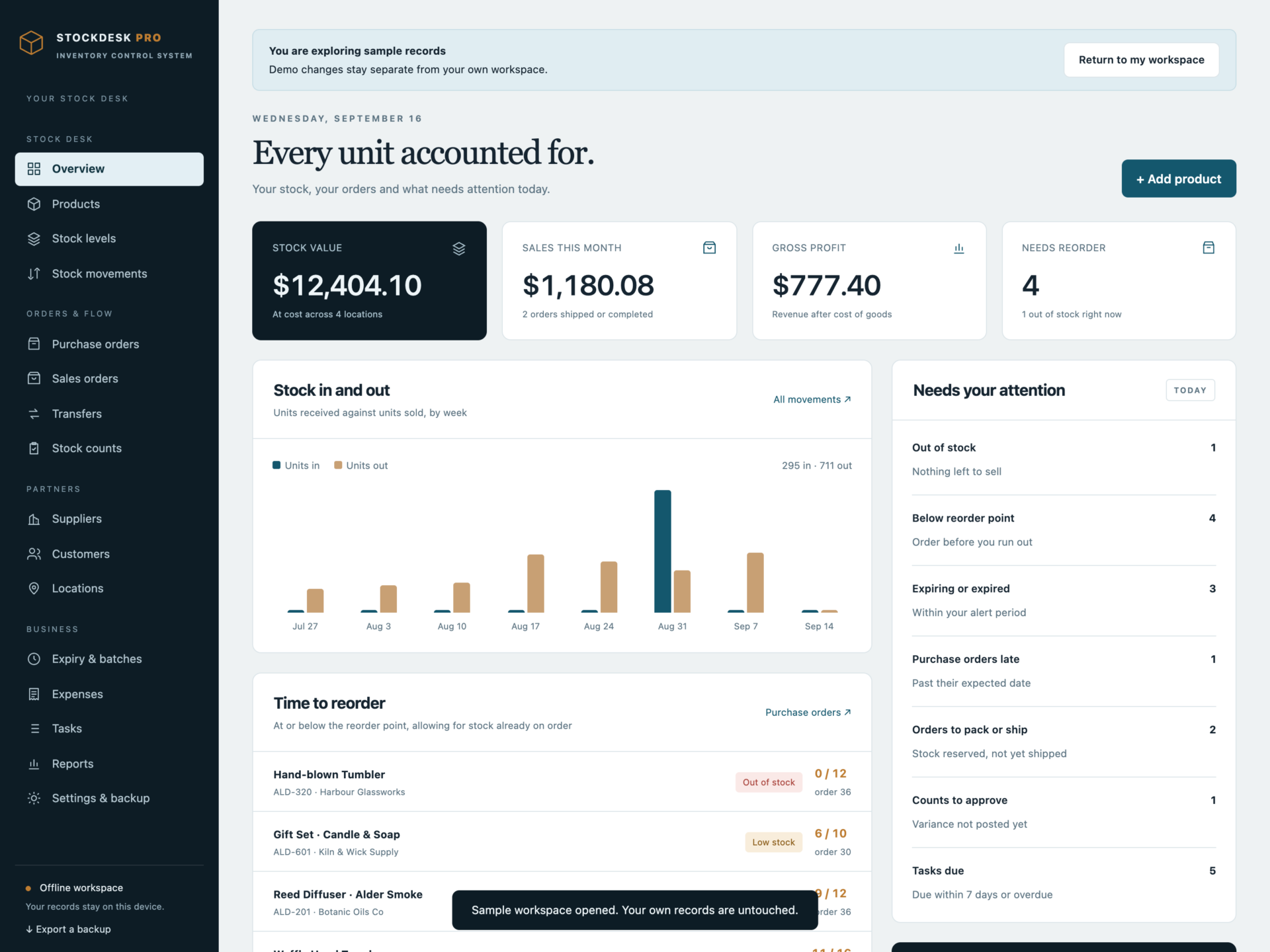This screenshot has height=952, width=1270.
Task: Select the Expiring or expired item
Action: tap(1064, 600)
